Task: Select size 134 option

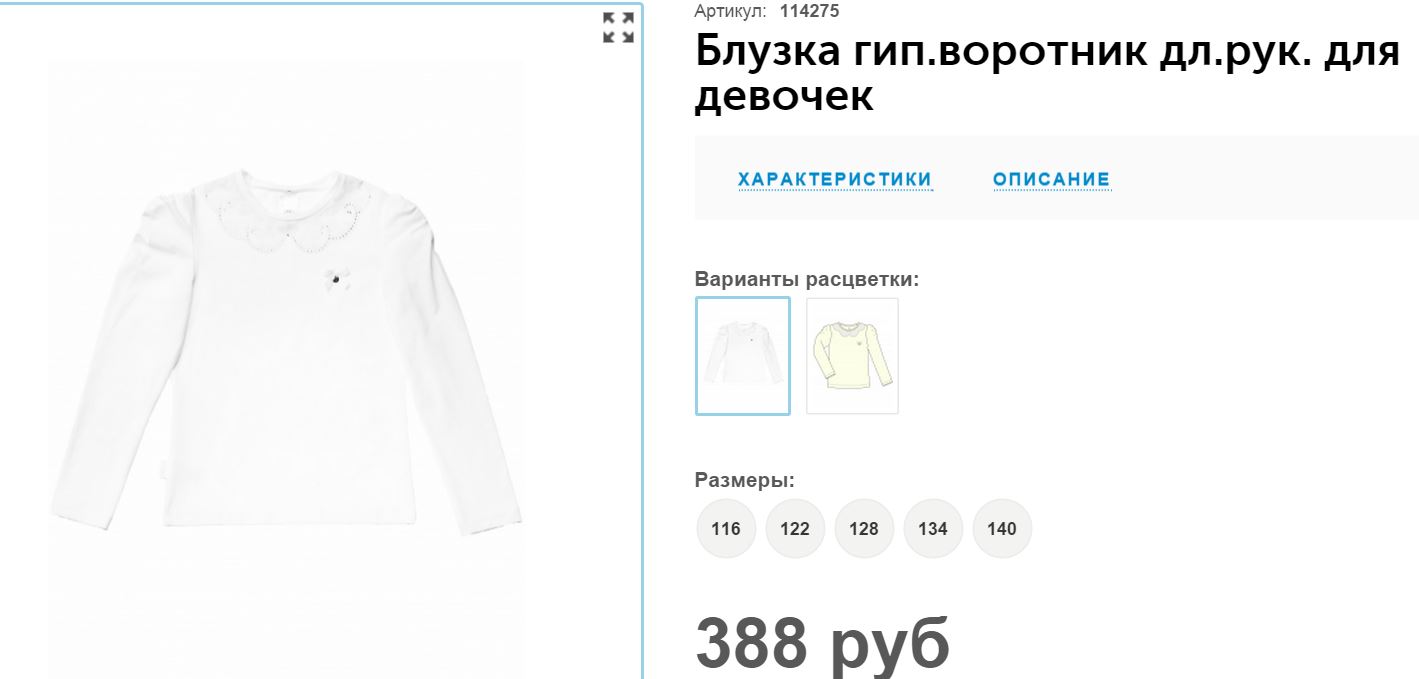Action: pos(933,528)
